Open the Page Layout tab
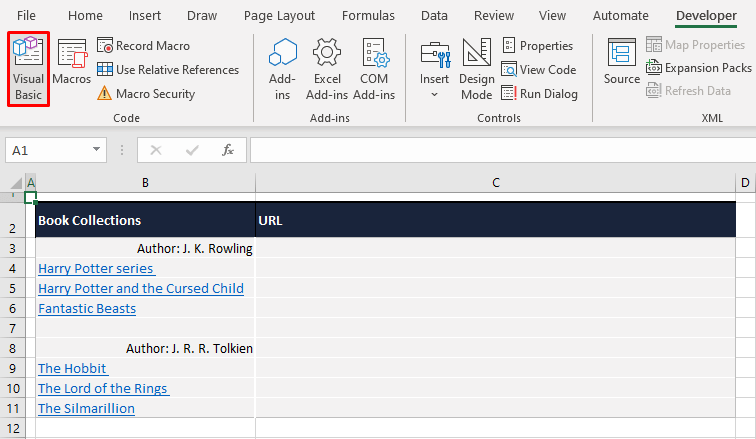Screen dimensions: 756x439 (x=279, y=15)
